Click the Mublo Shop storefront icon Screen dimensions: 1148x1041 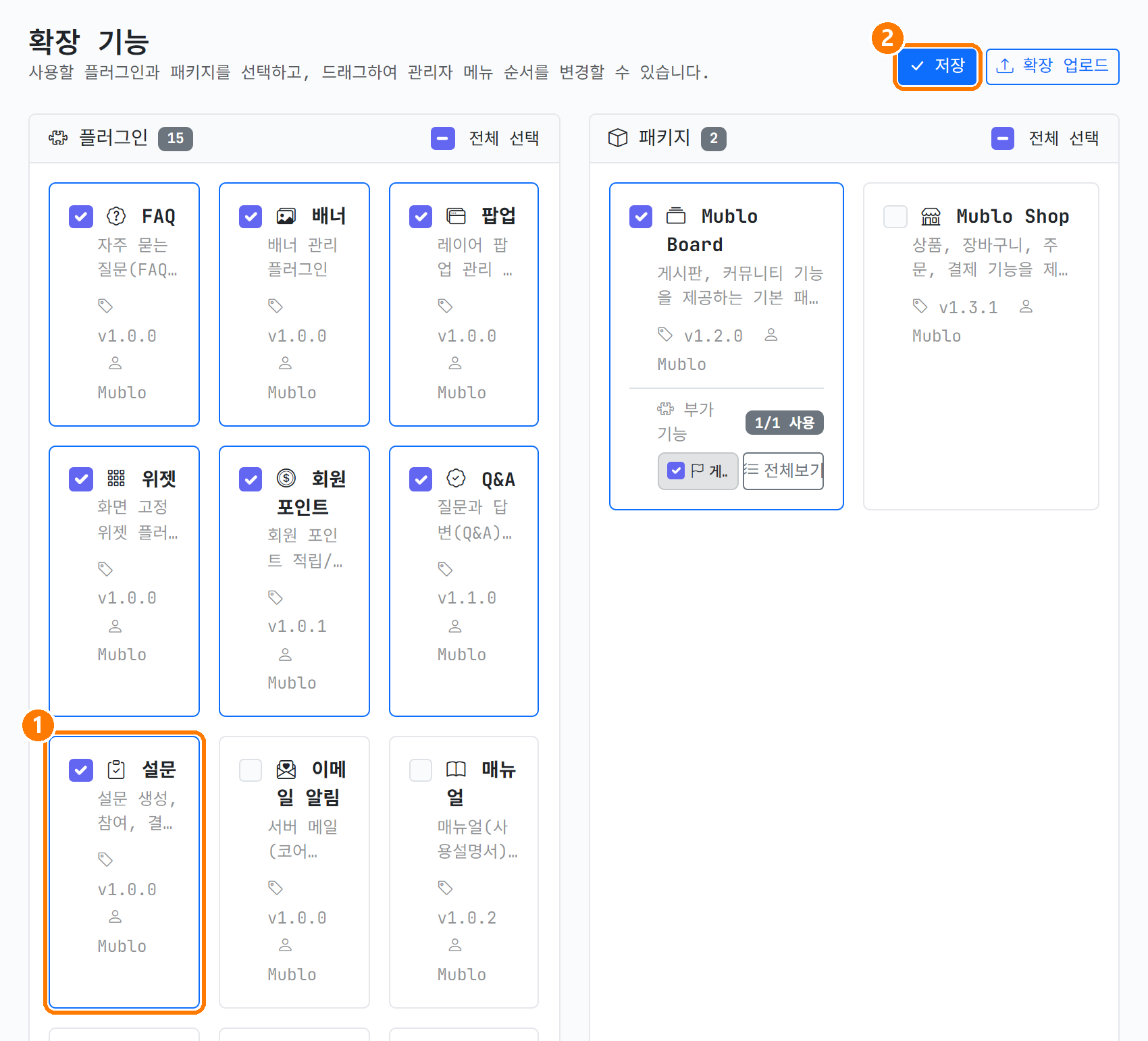coord(931,216)
